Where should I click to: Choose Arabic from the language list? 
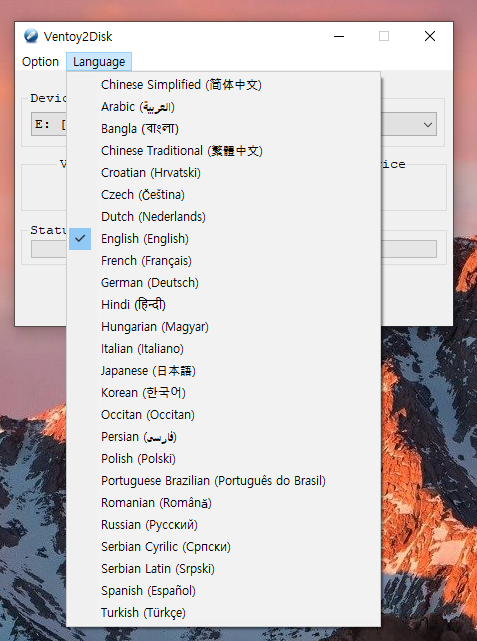point(224,107)
